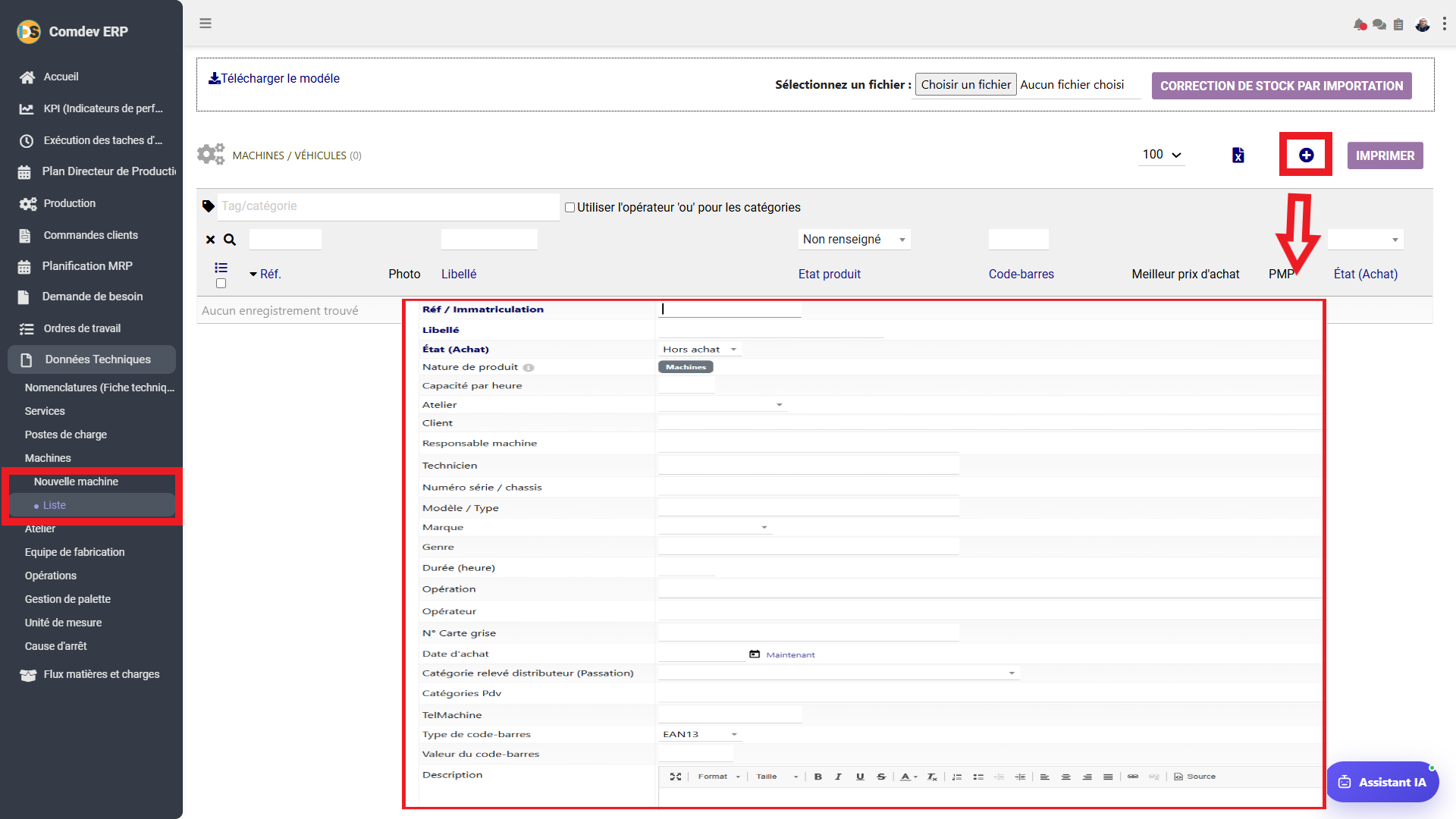Open the column list options icon

[221, 268]
